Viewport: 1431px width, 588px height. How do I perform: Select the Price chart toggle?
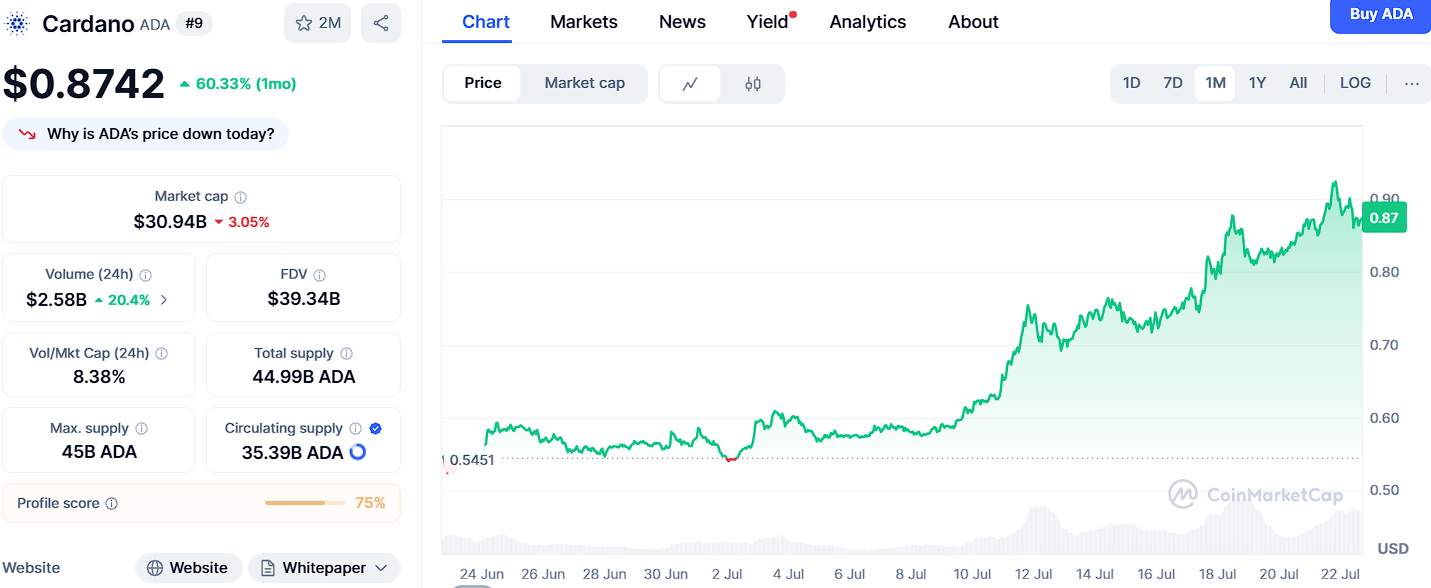483,83
